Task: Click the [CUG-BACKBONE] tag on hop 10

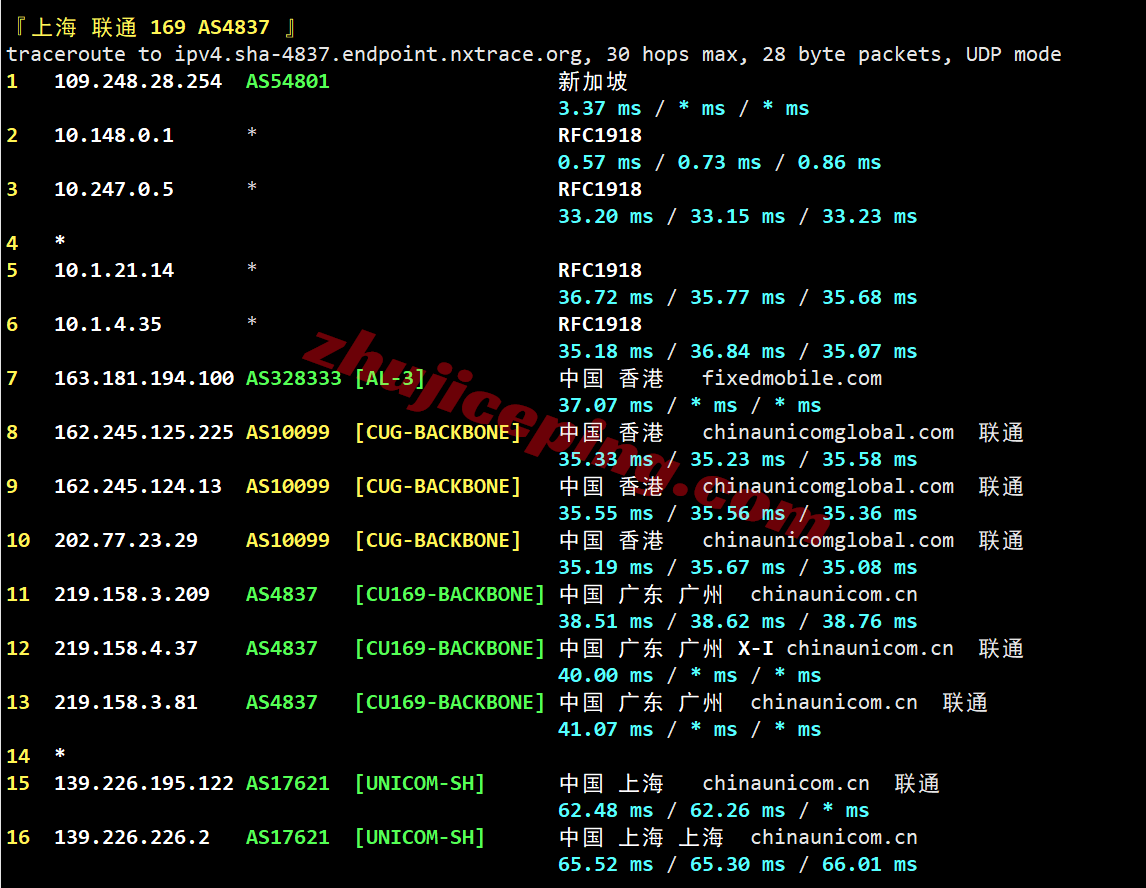Action: pyautogui.click(x=438, y=540)
